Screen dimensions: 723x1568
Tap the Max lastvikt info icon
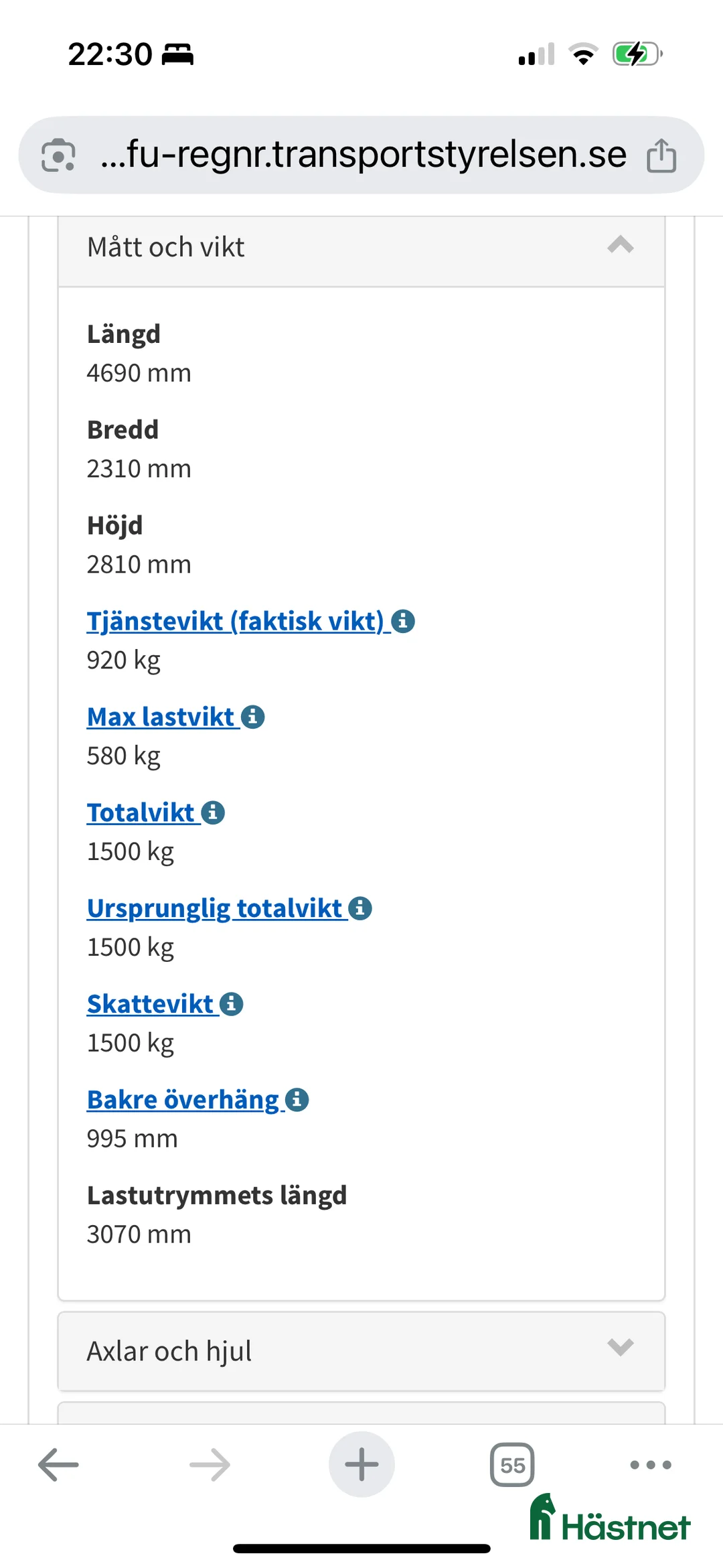coord(253,716)
